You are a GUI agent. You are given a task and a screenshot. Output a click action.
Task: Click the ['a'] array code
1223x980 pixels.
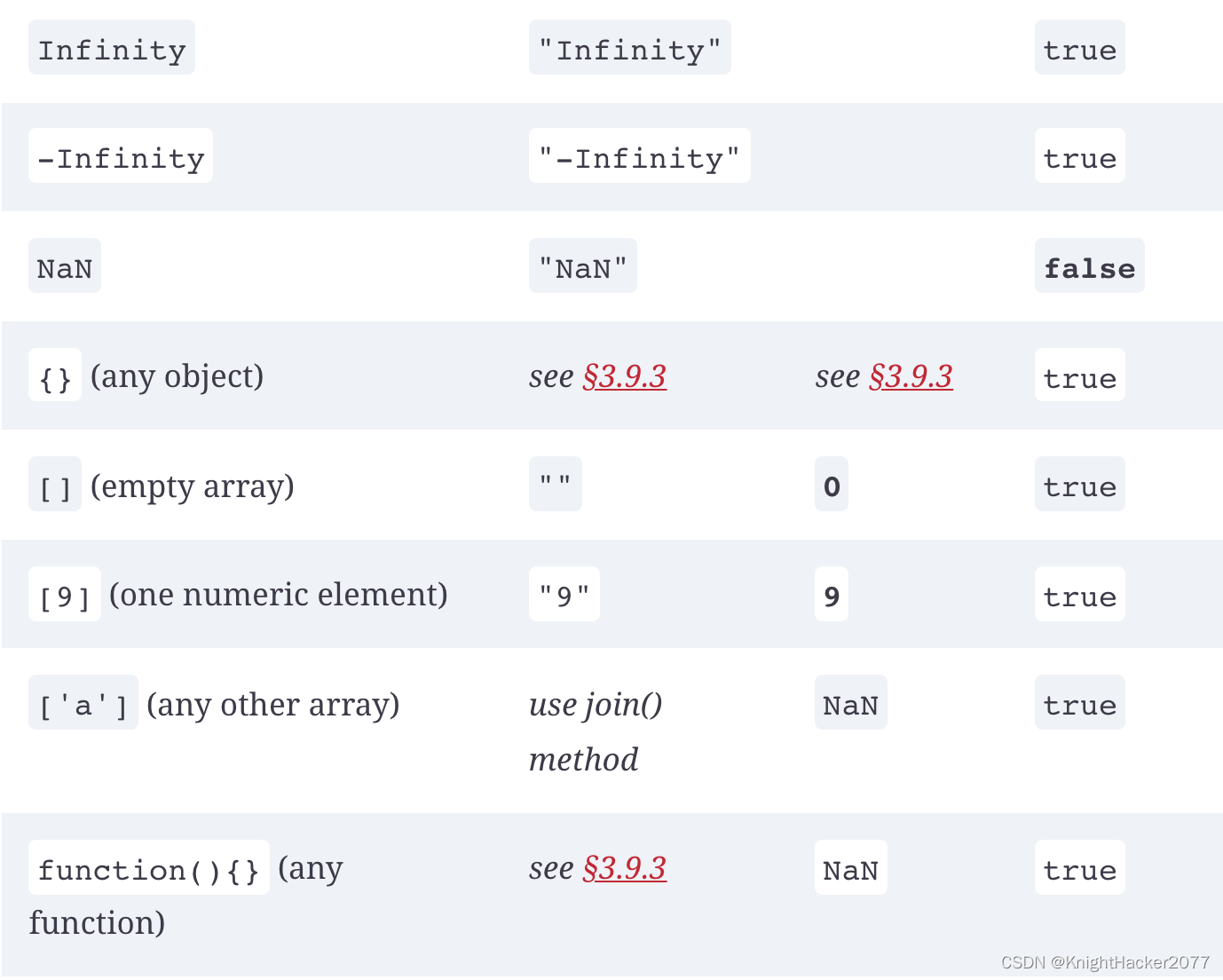coord(83,703)
